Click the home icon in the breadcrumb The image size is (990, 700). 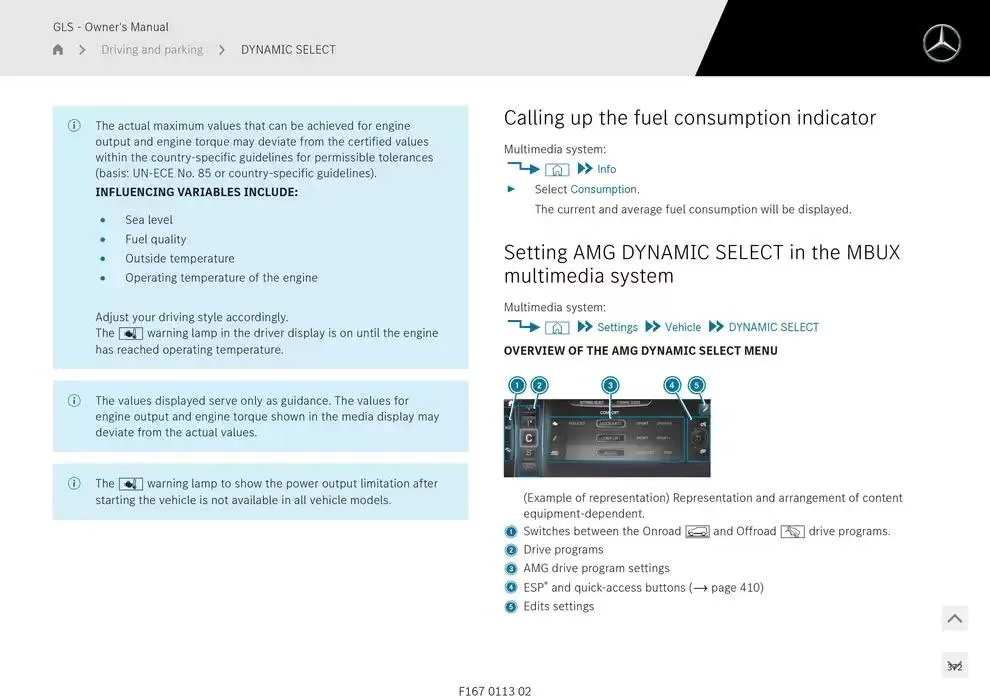coord(58,50)
